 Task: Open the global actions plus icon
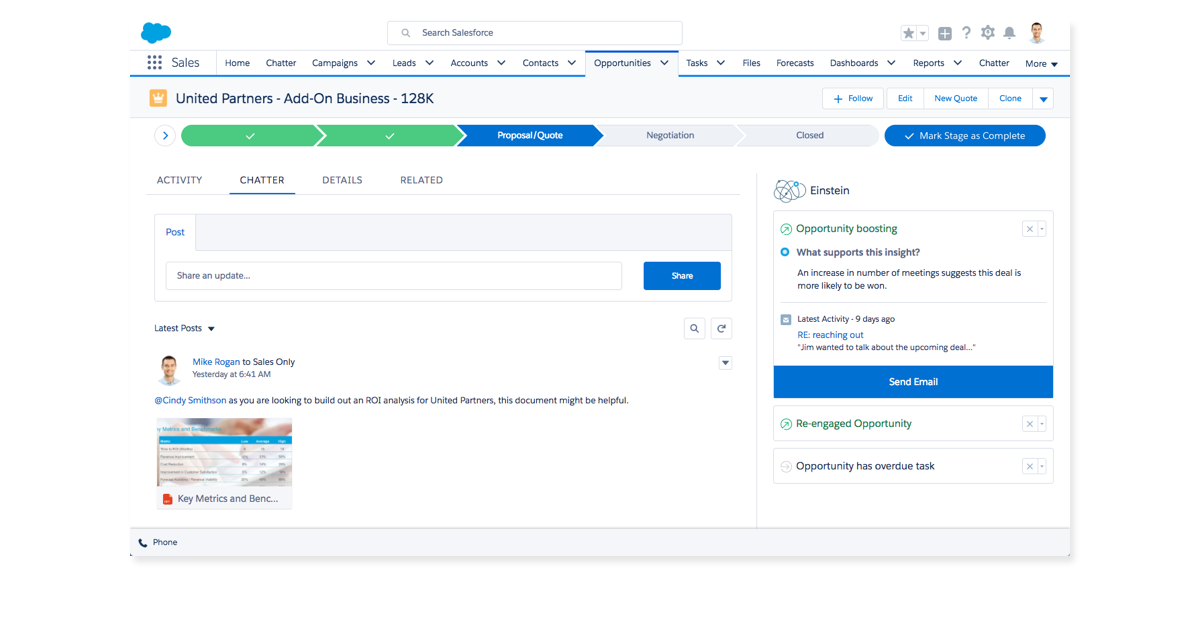pos(945,33)
